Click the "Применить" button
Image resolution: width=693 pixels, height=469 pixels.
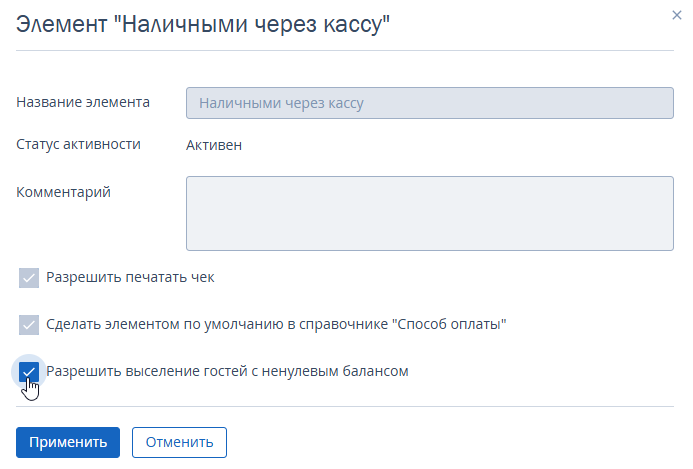(68, 442)
